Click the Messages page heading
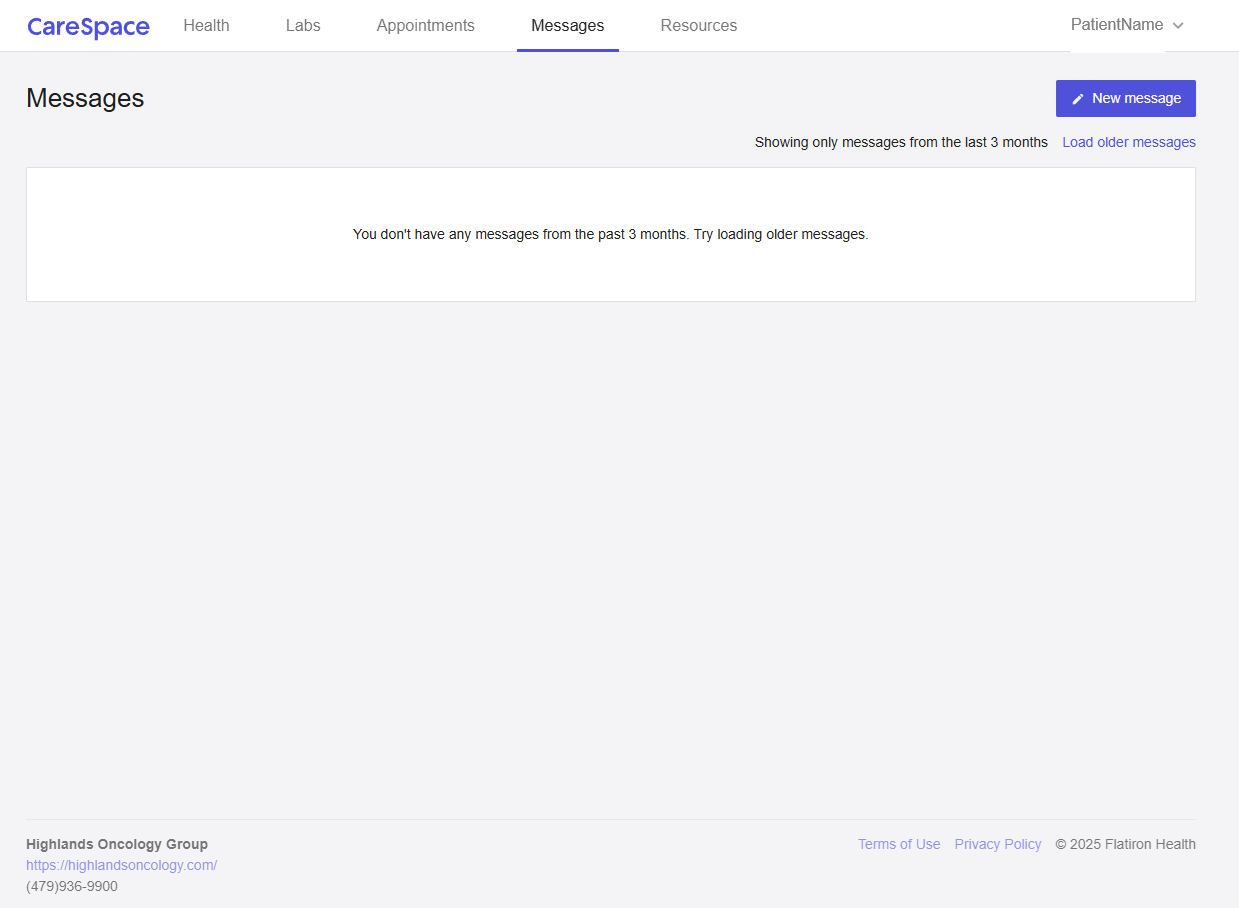 coord(85,98)
